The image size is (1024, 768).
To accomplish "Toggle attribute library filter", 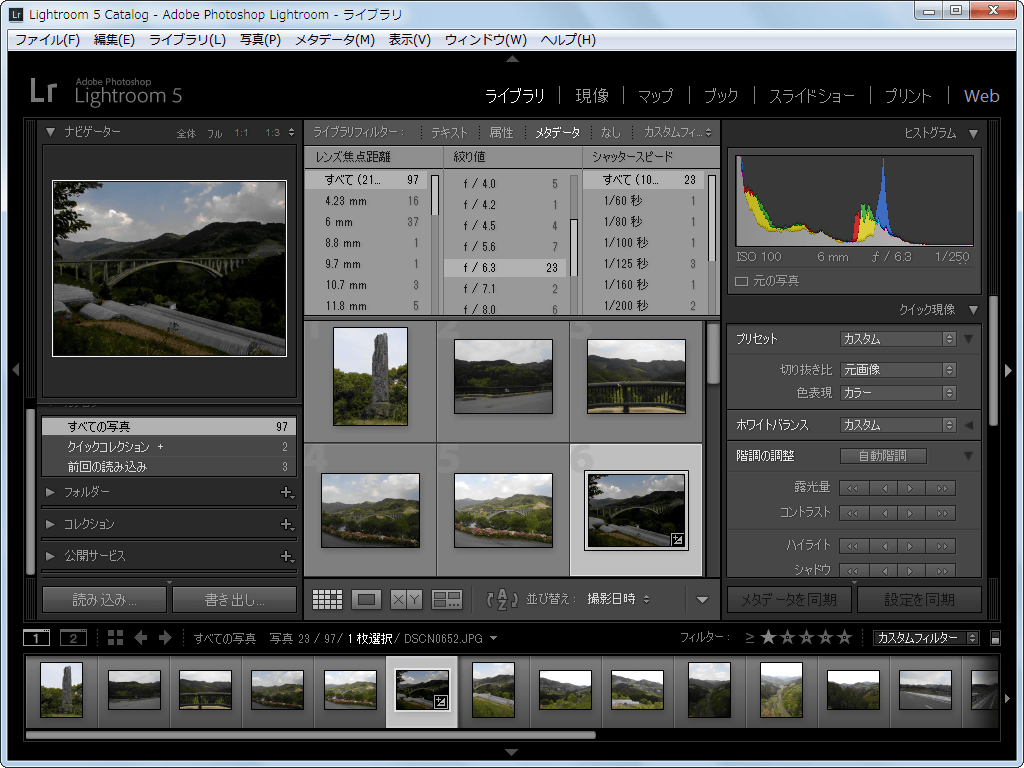I will point(502,133).
